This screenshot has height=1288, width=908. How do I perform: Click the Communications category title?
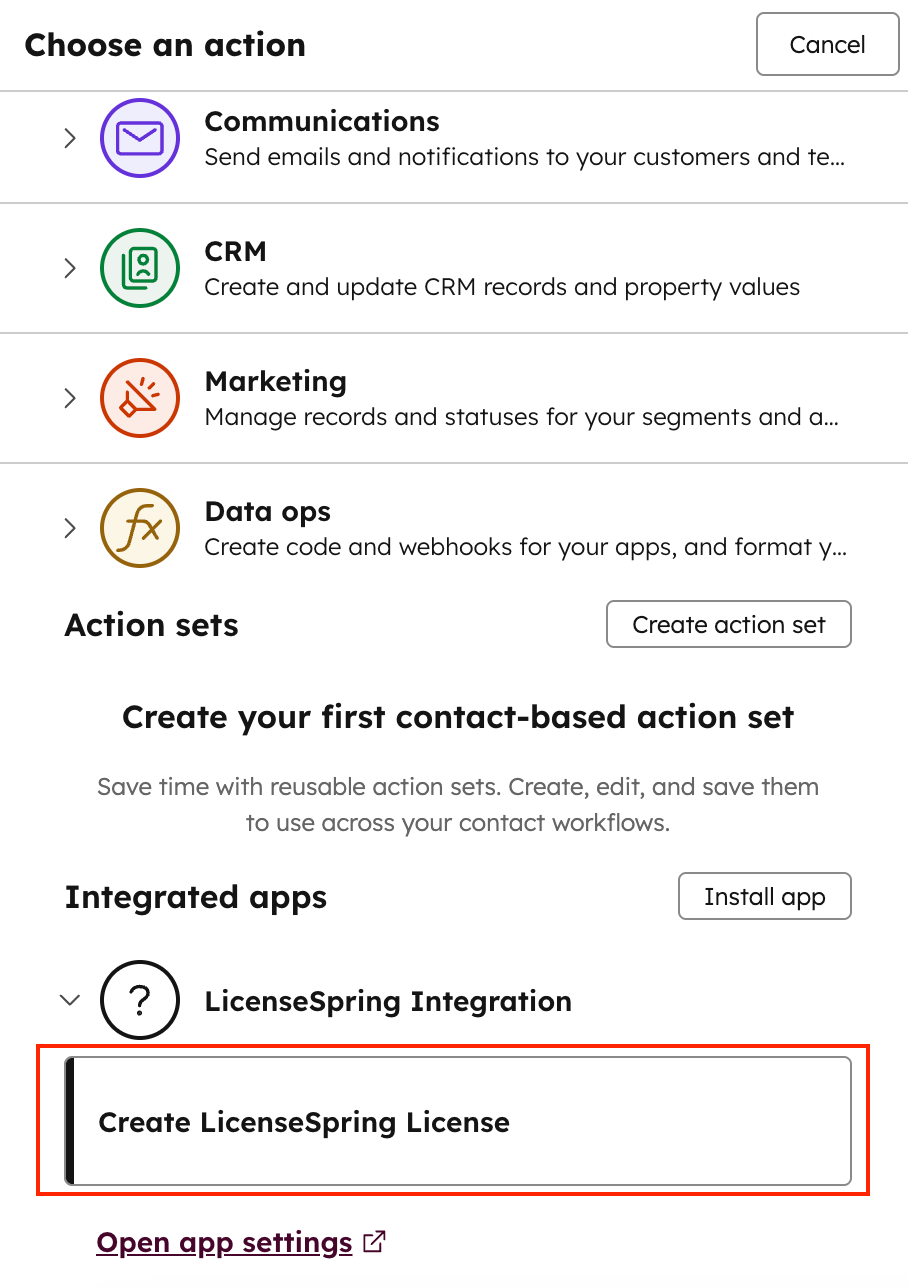pyautogui.click(x=321, y=122)
